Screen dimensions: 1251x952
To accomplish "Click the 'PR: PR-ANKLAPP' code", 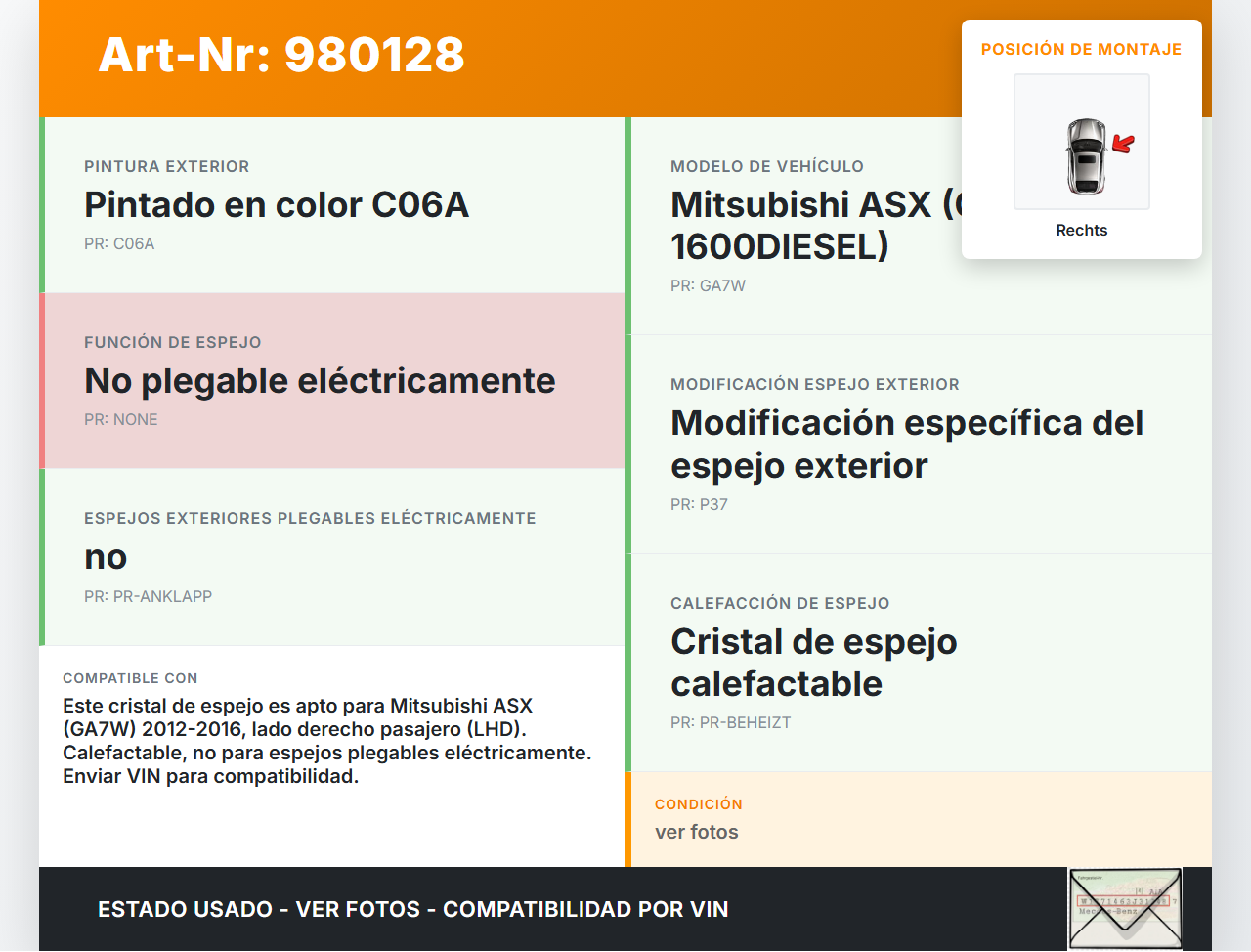I will [148, 596].
